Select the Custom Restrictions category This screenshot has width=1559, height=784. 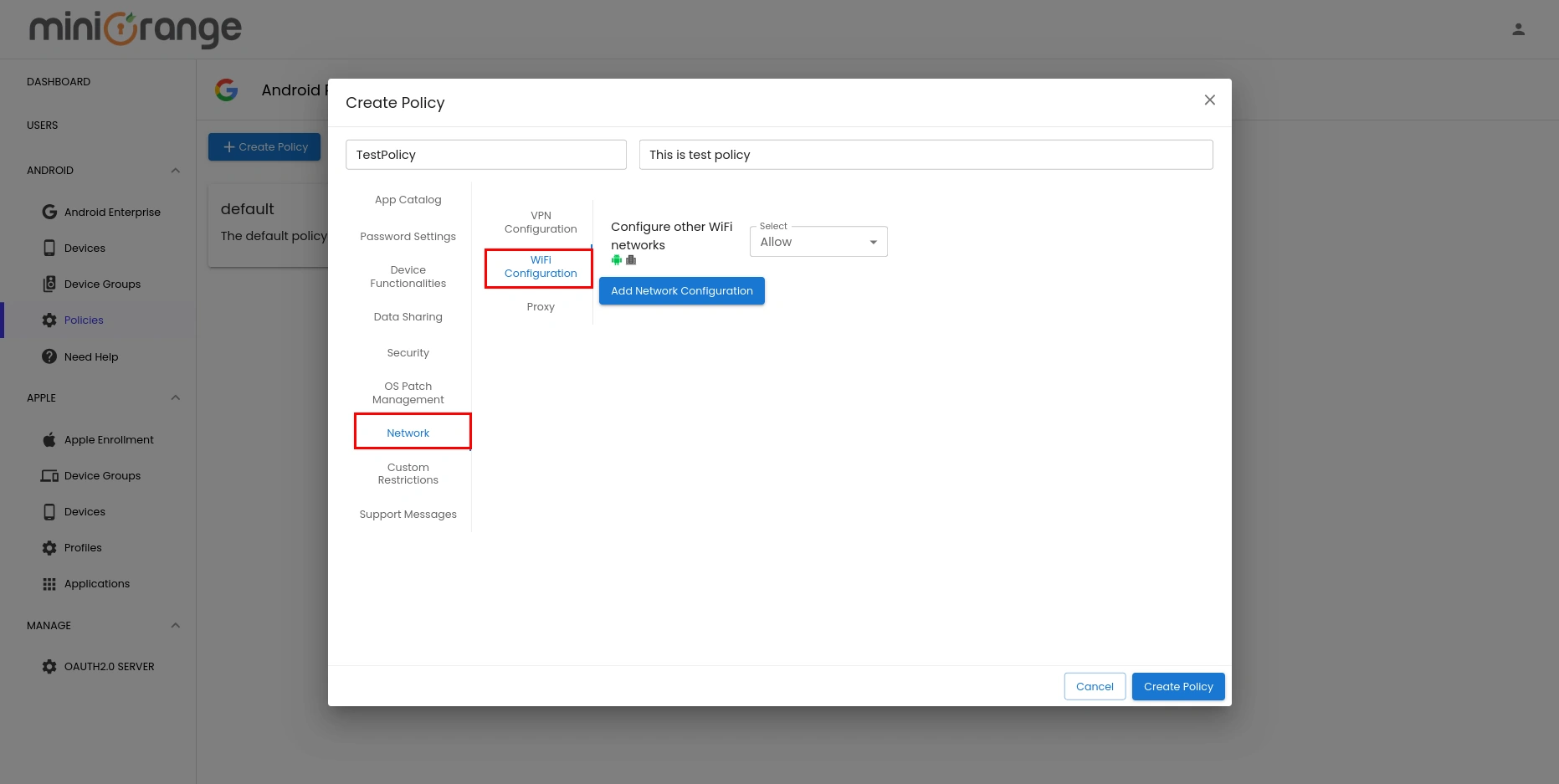[x=408, y=474]
